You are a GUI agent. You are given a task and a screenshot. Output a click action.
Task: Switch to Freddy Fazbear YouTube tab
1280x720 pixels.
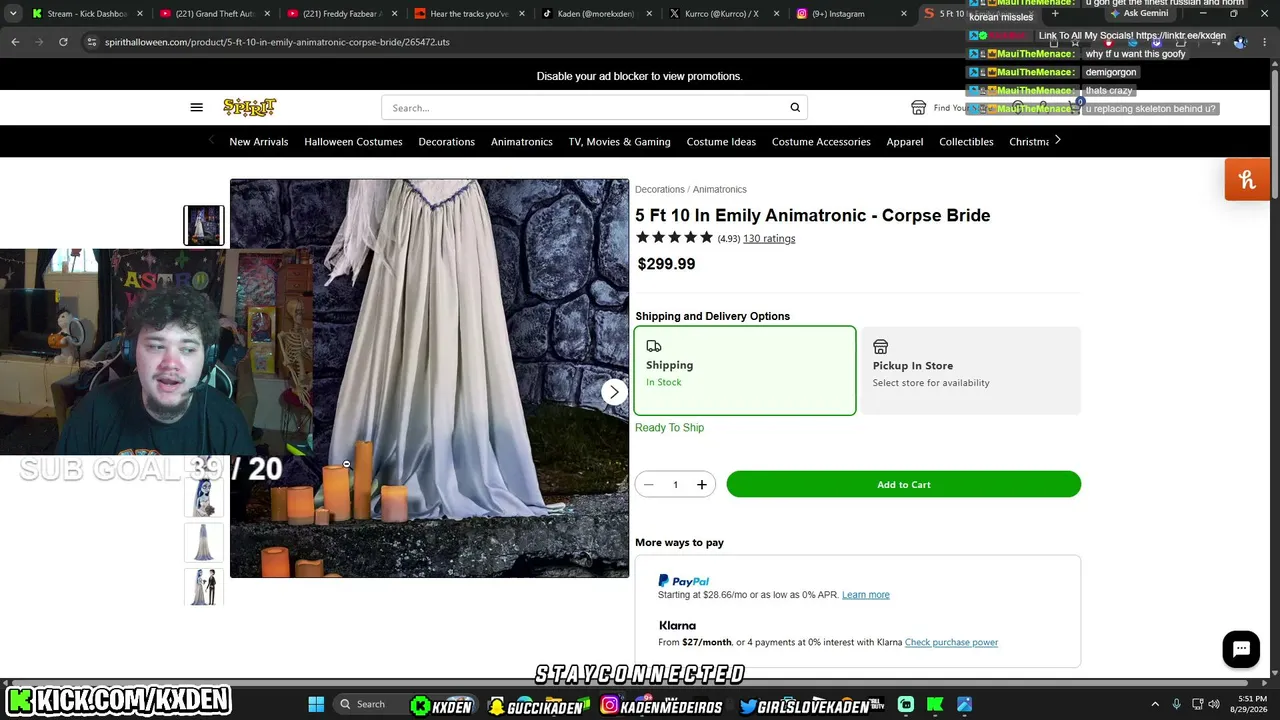[342, 14]
